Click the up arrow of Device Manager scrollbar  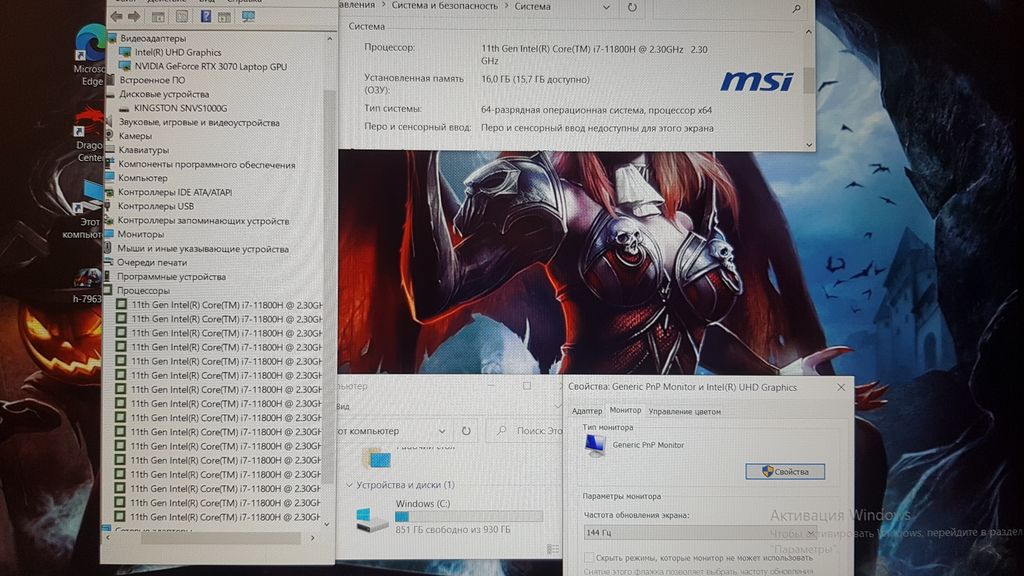tap(329, 39)
